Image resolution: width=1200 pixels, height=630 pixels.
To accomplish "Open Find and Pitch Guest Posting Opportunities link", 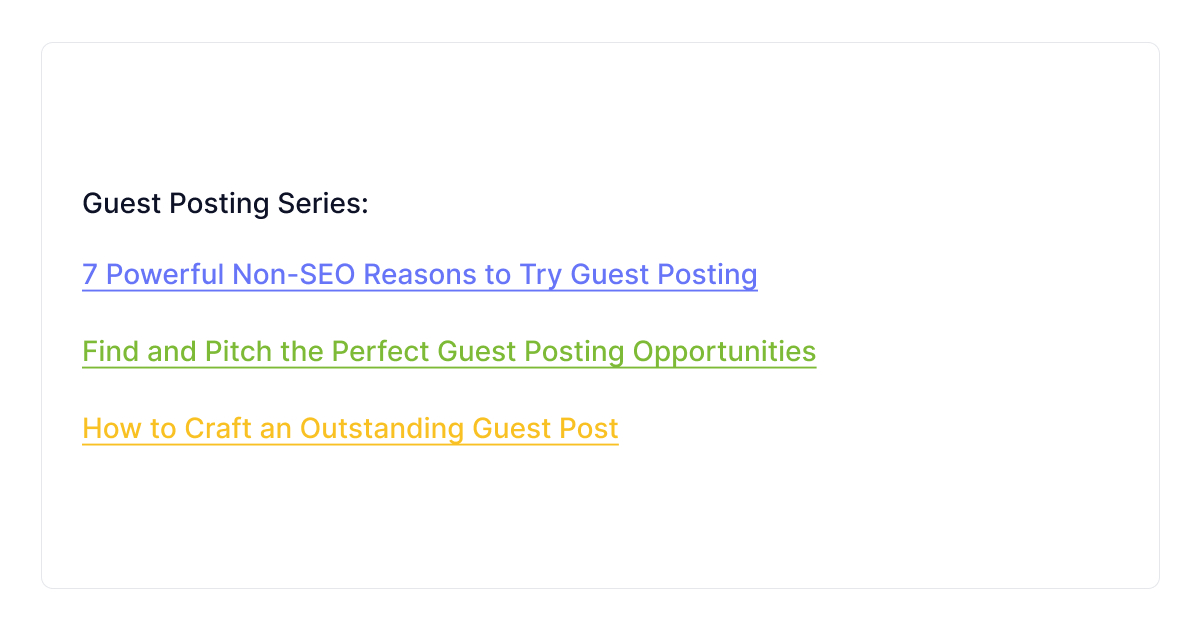I will click(x=448, y=351).
